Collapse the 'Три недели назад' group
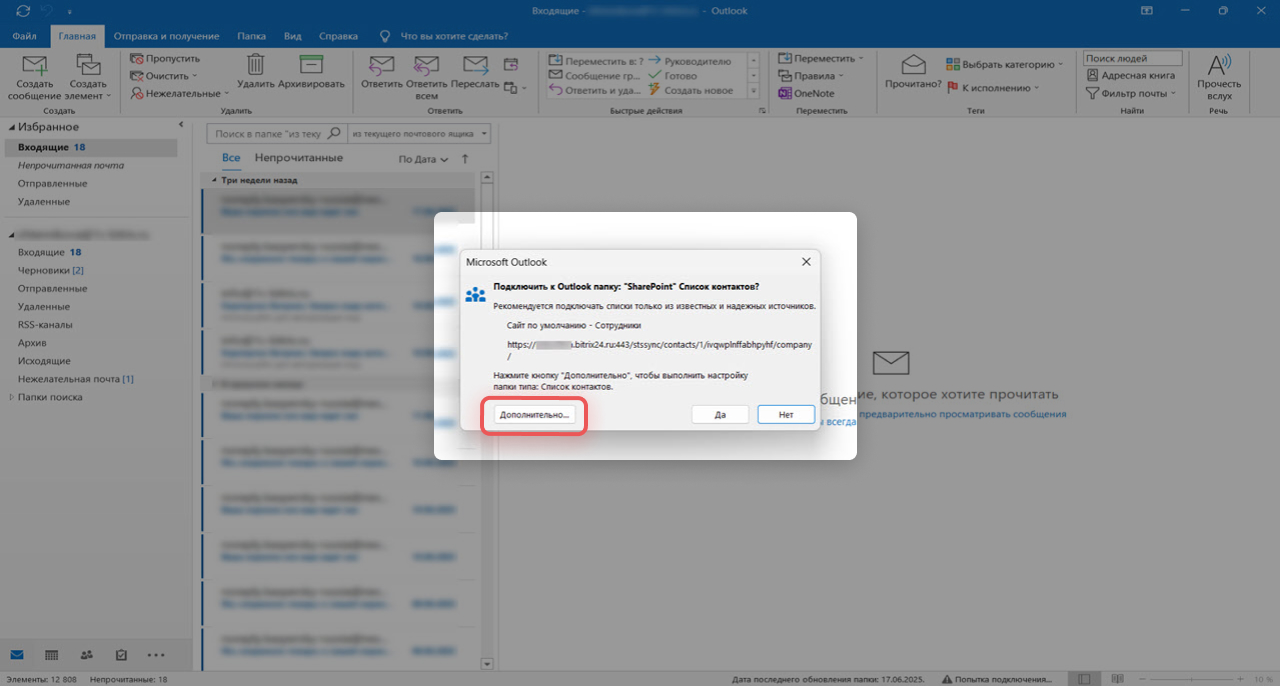Viewport: 1280px width, 686px height. coord(214,181)
